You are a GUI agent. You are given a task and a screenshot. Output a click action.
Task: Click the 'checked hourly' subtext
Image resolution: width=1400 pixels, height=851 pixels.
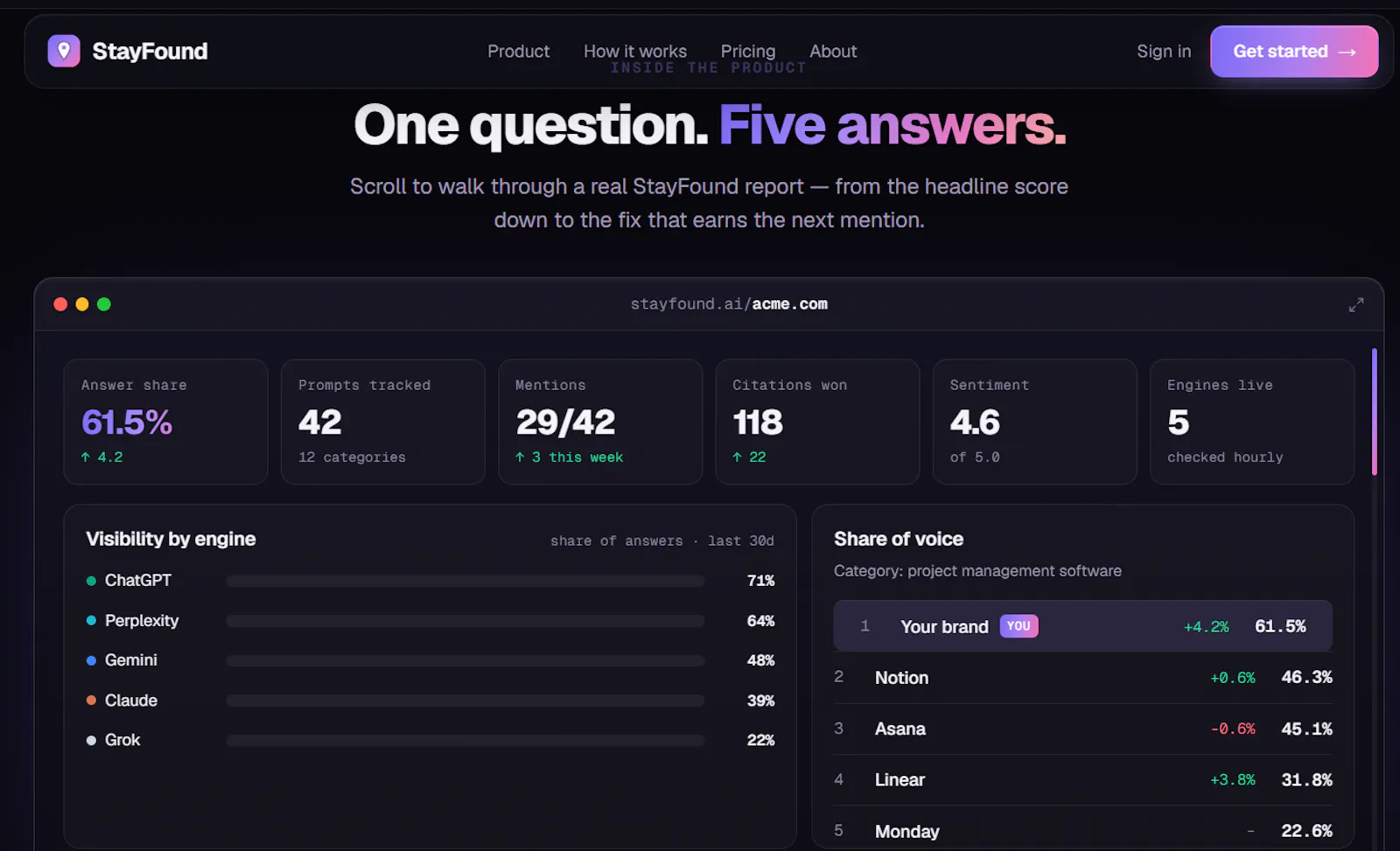point(1225,457)
